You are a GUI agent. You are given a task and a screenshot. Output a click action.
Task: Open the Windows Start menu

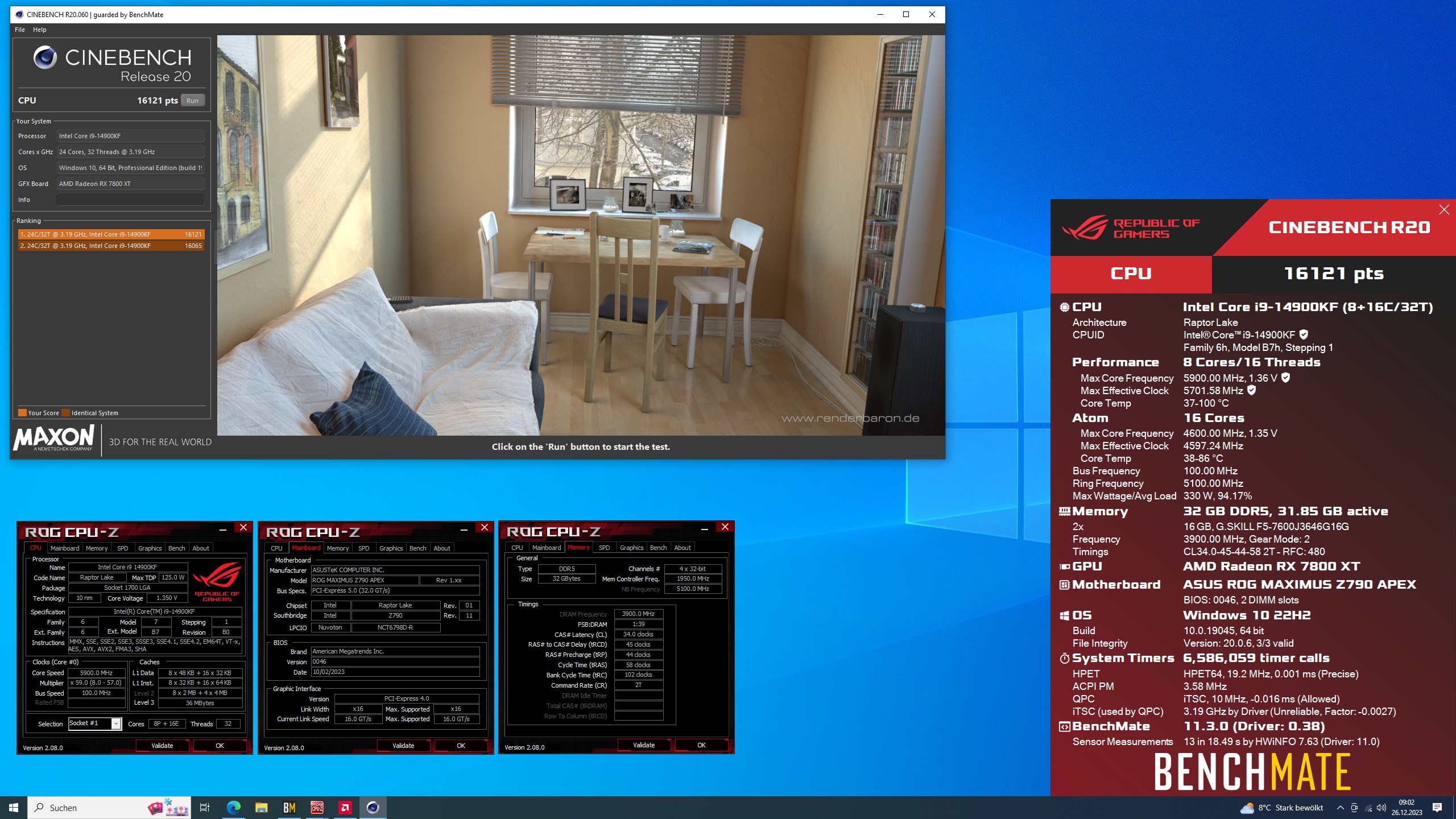coord(14,807)
